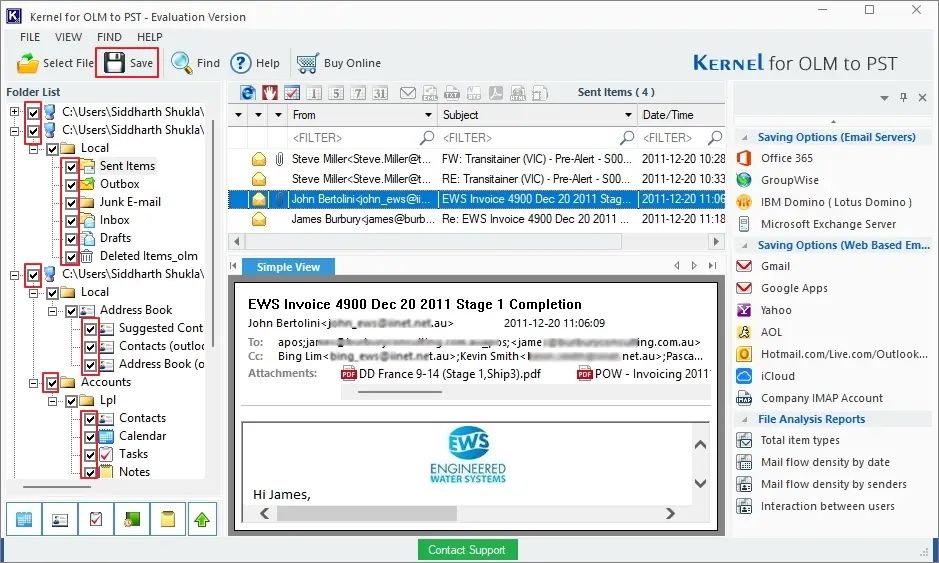Select the 7-day view icon
The image size is (939, 563).
coord(358,93)
